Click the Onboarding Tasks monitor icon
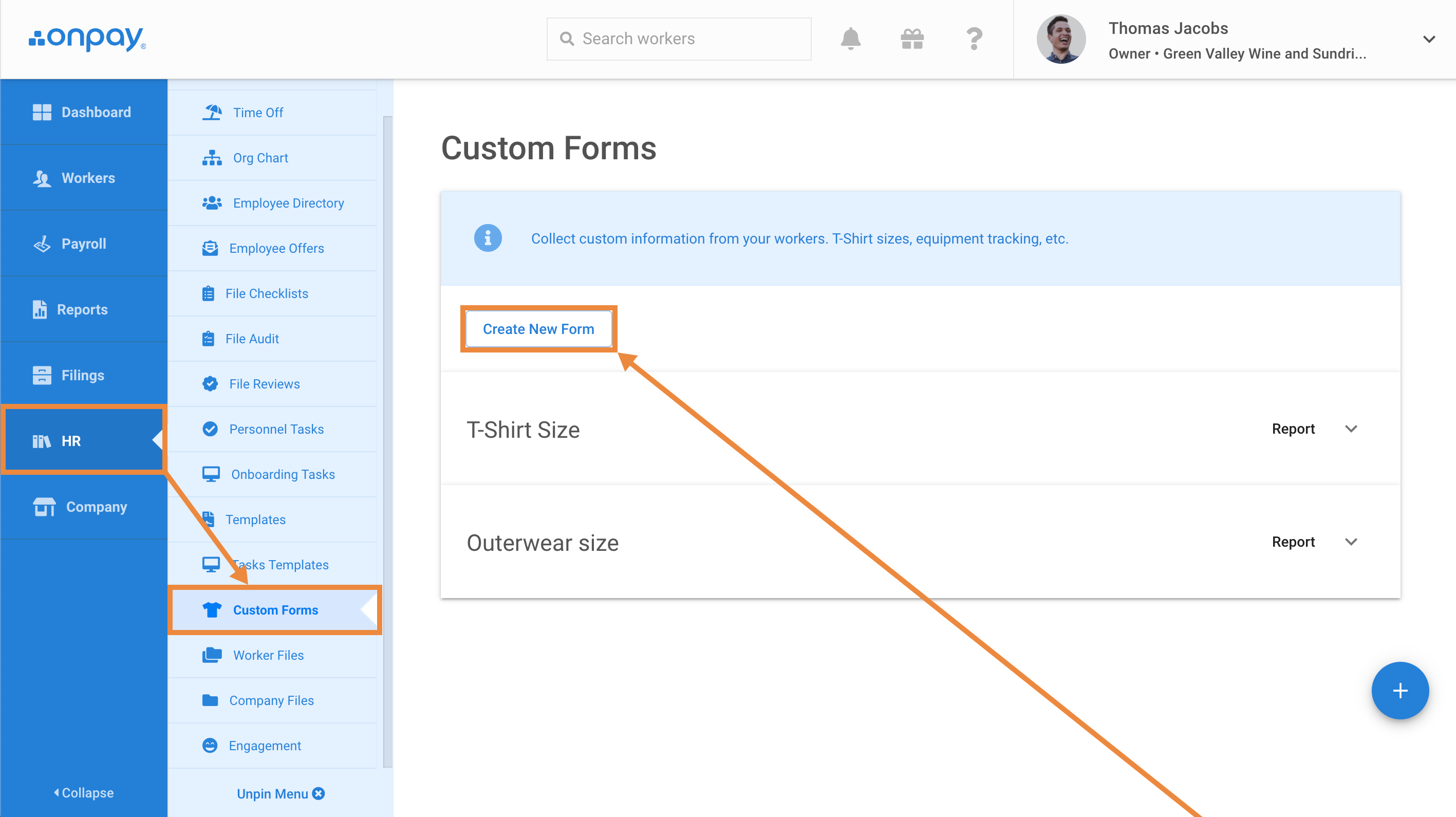 (x=211, y=474)
